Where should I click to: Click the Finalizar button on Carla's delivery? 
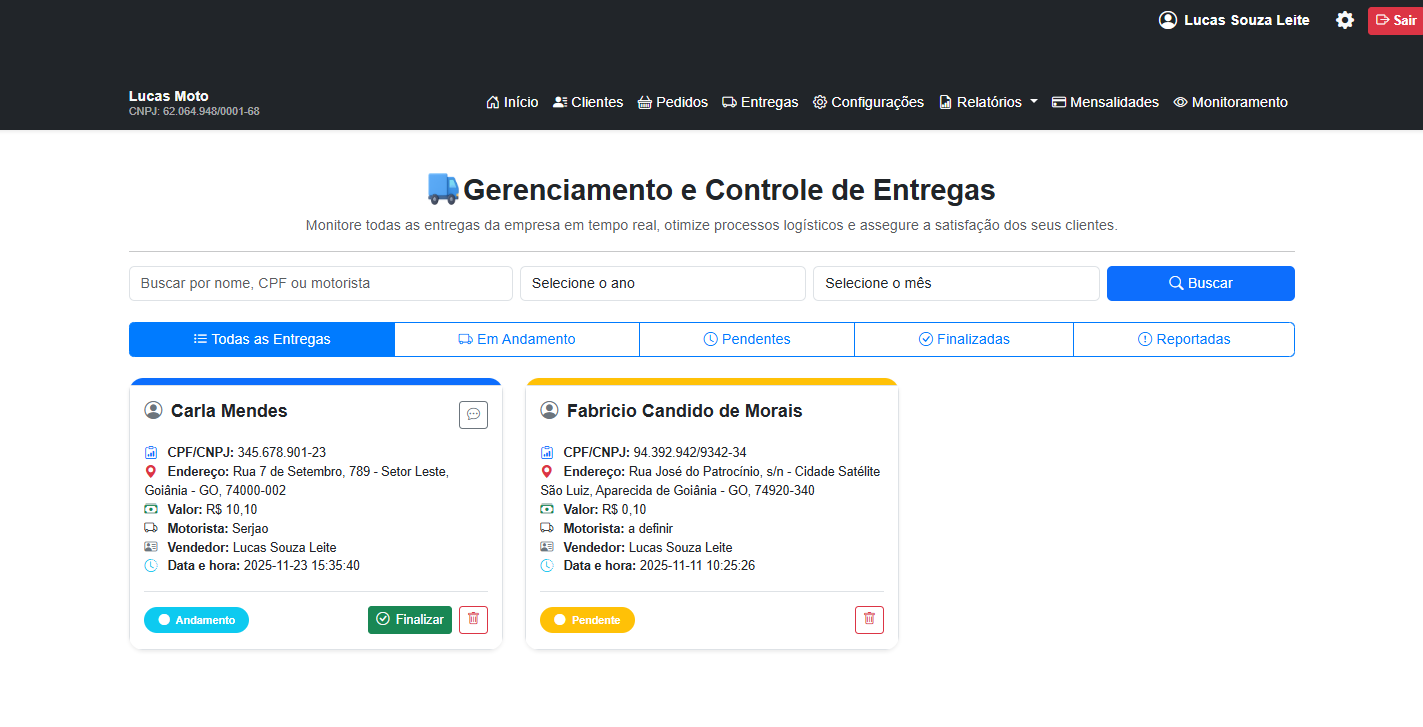click(x=410, y=619)
